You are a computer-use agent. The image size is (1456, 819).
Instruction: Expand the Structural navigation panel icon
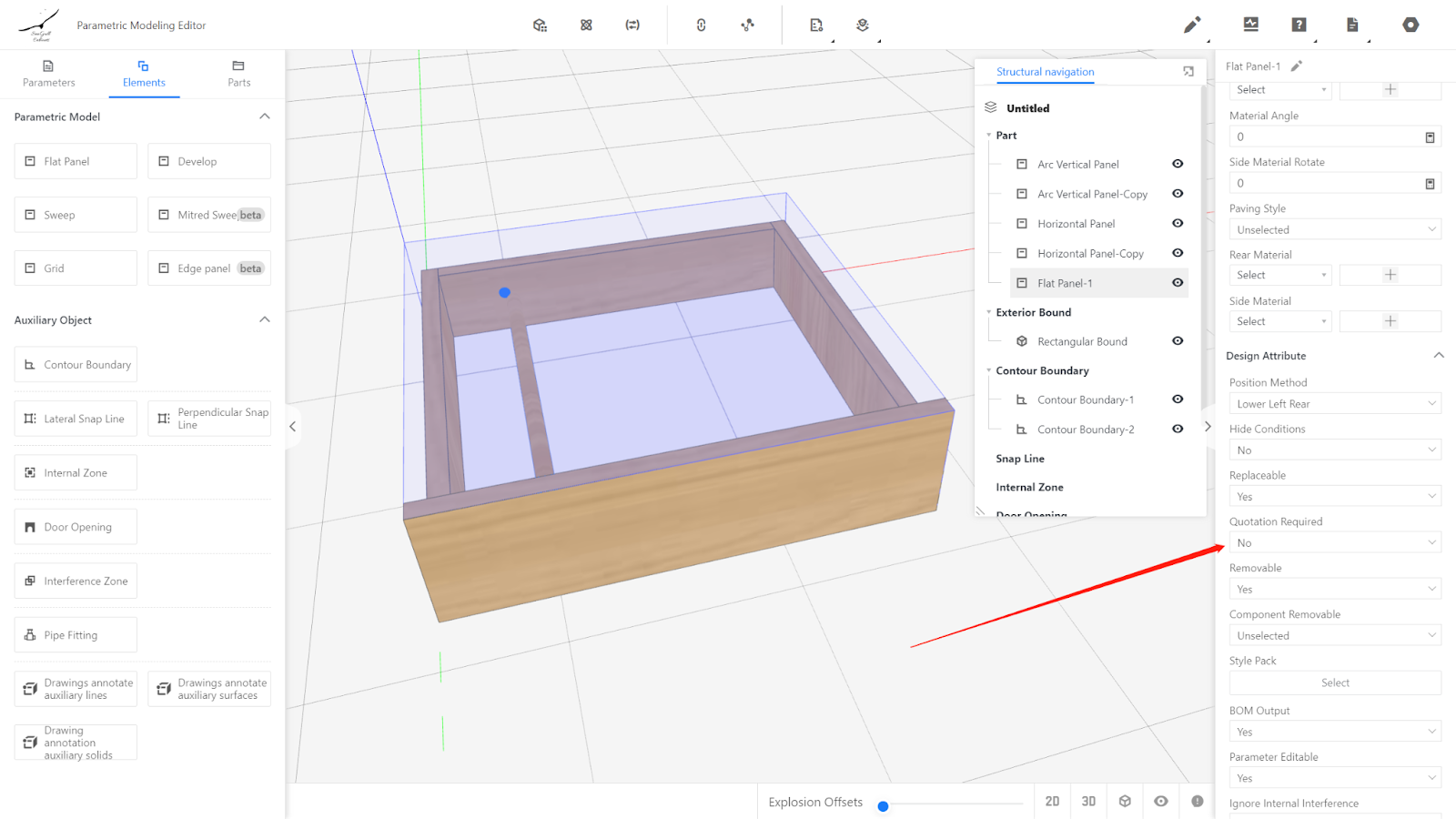[1188, 72]
